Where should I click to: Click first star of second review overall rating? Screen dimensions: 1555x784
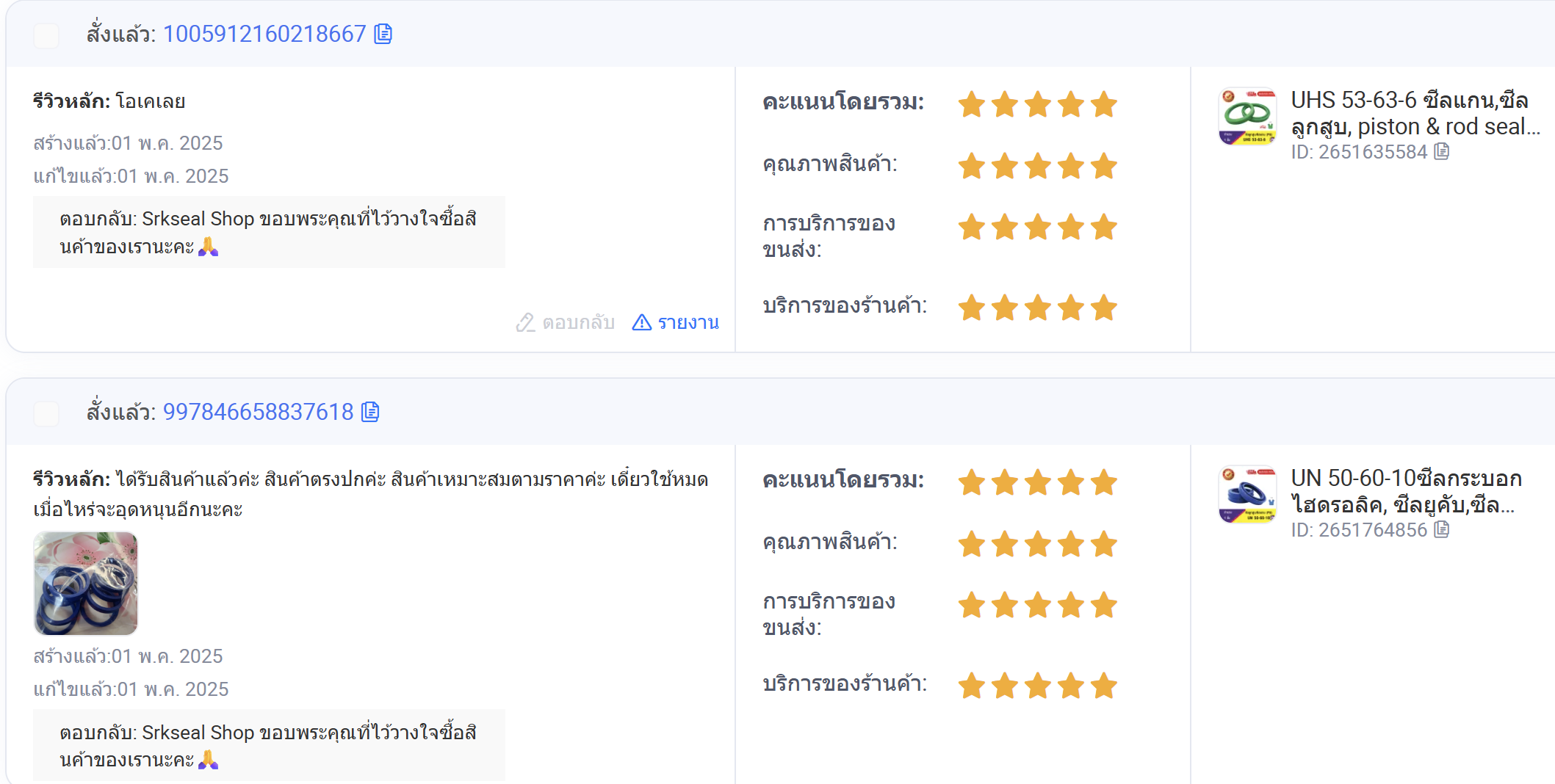(972, 482)
